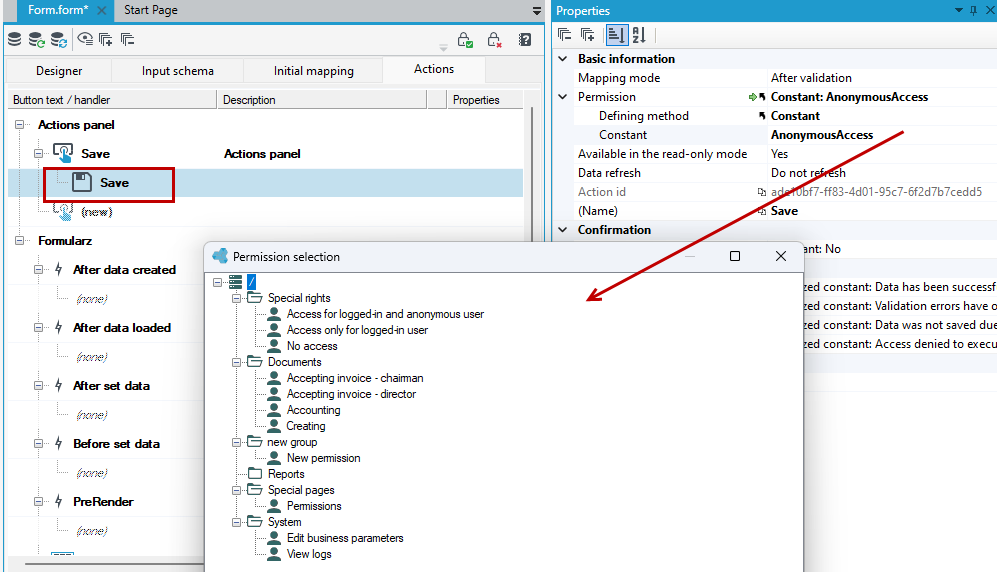This screenshot has width=997, height=572.
Task: Select the No access permission
Action: [312, 346]
